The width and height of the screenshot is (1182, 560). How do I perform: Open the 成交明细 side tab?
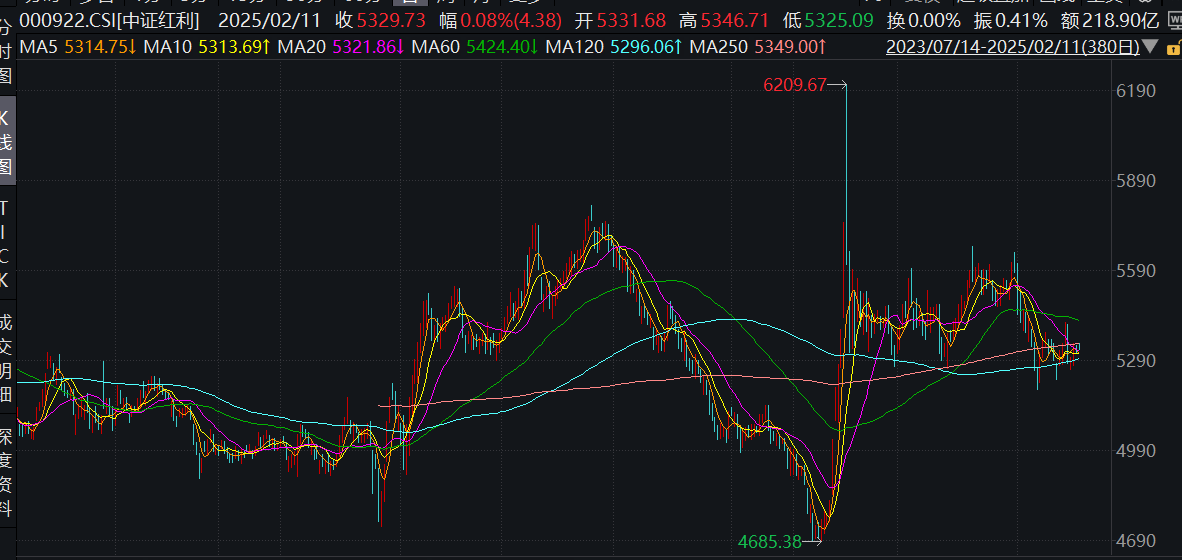coord(7,357)
